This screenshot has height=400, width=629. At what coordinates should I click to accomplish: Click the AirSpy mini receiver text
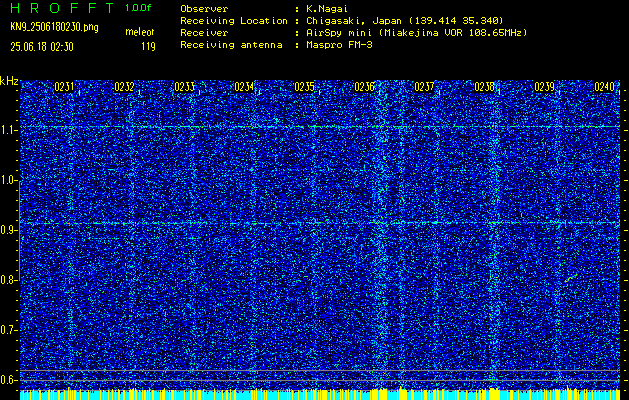416,32
